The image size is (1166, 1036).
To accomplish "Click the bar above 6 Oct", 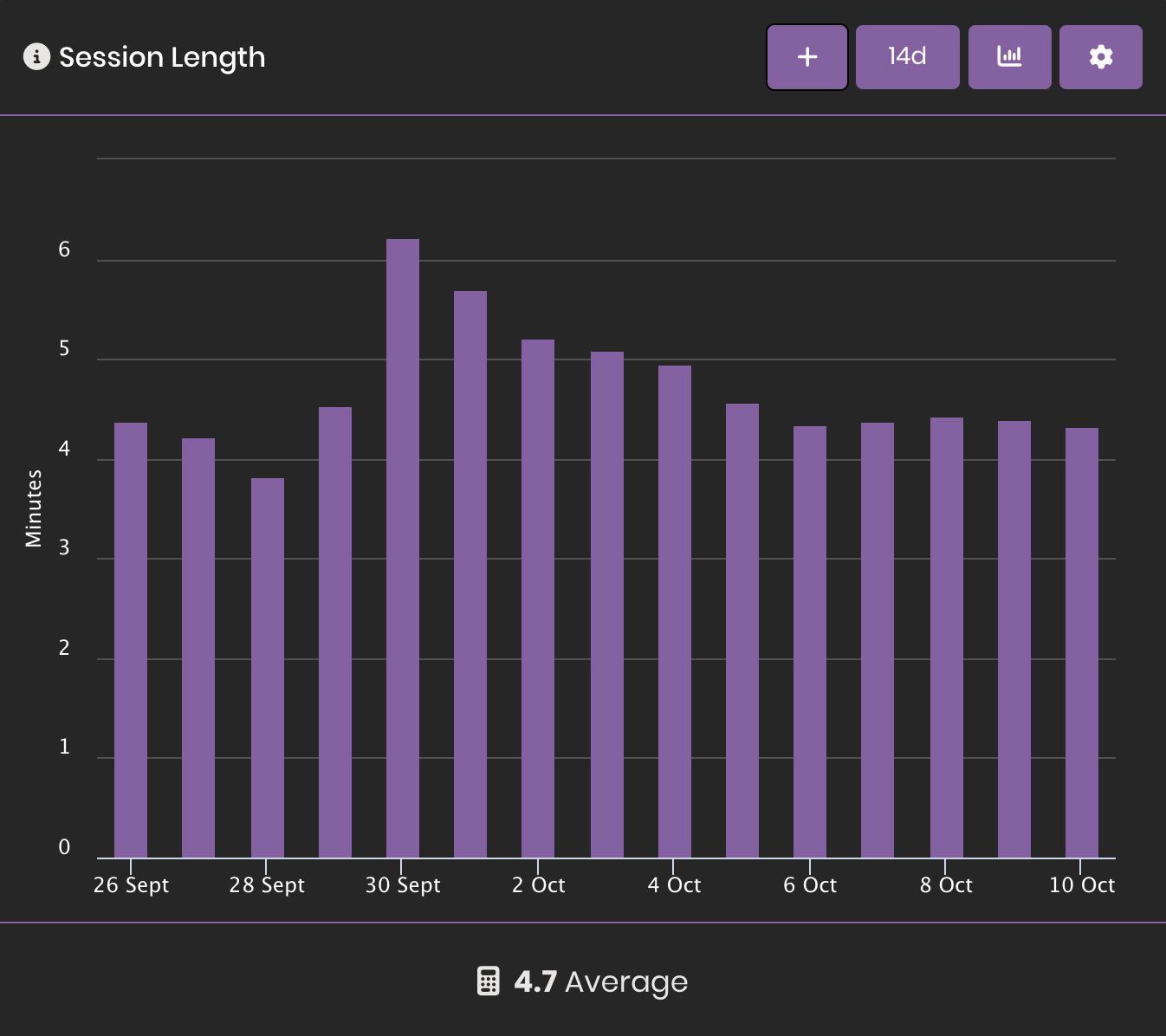I will 810,641.
